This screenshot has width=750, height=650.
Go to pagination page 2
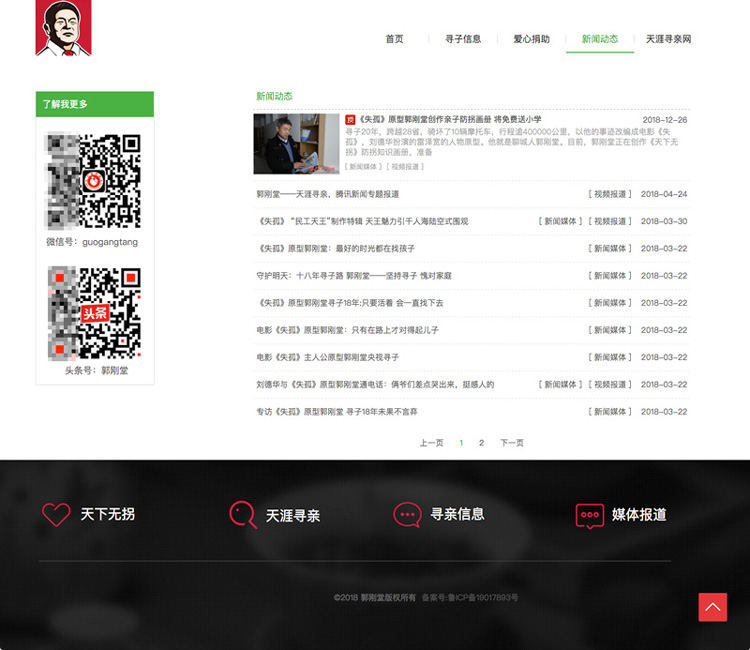tap(481, 443)
